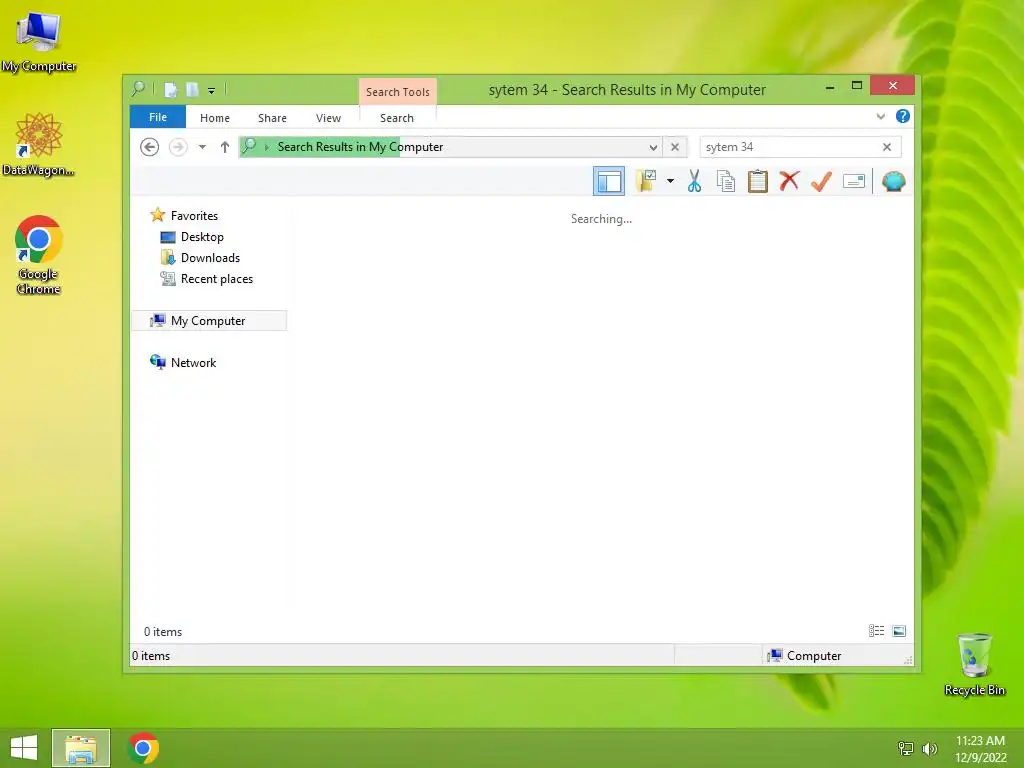This screenshot has width=1024, height=768.
Task: Select the Search Tools contextual tab
Action: [398, 92]
